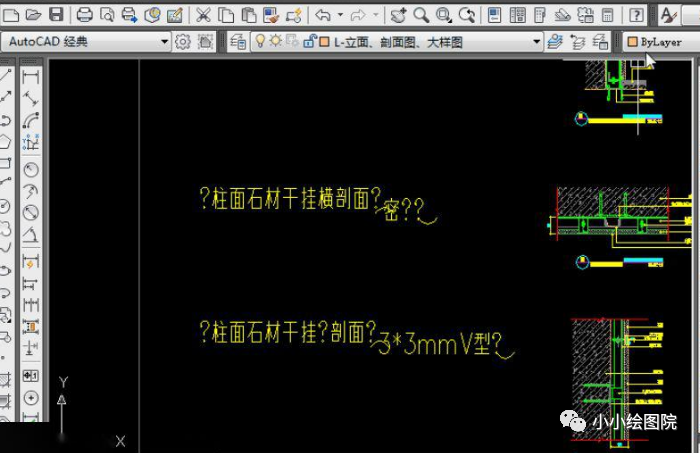Click the bottom vertical section drawing

[617, 383]
